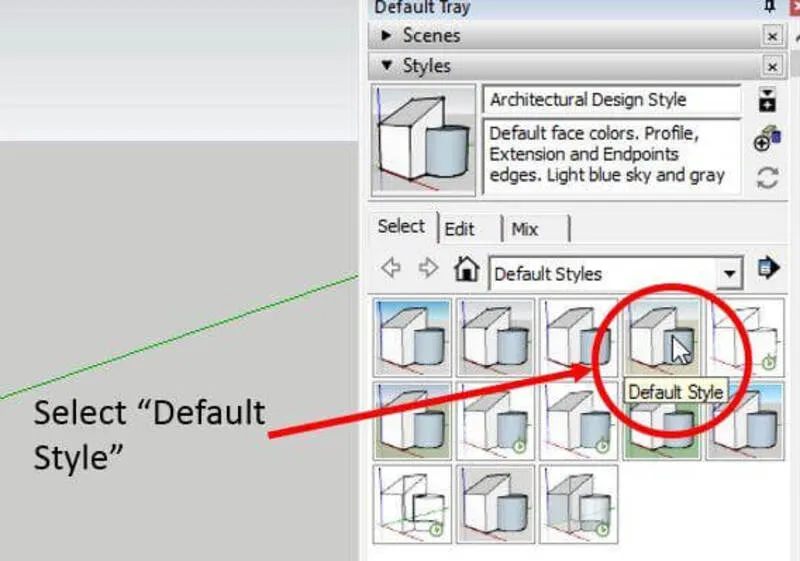Select third style thumbnail in first row

578,338
